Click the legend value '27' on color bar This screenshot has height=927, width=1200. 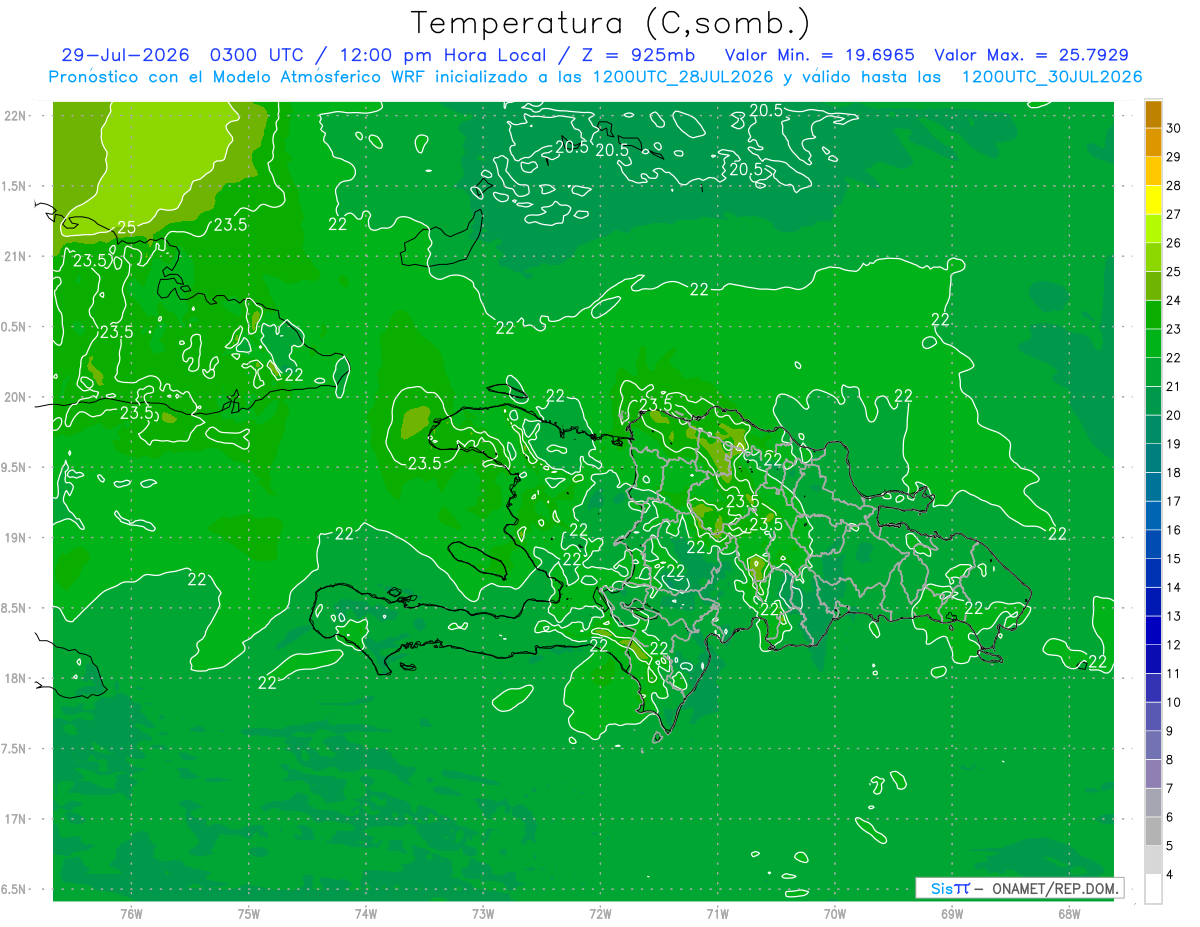tap(1174, 214)
